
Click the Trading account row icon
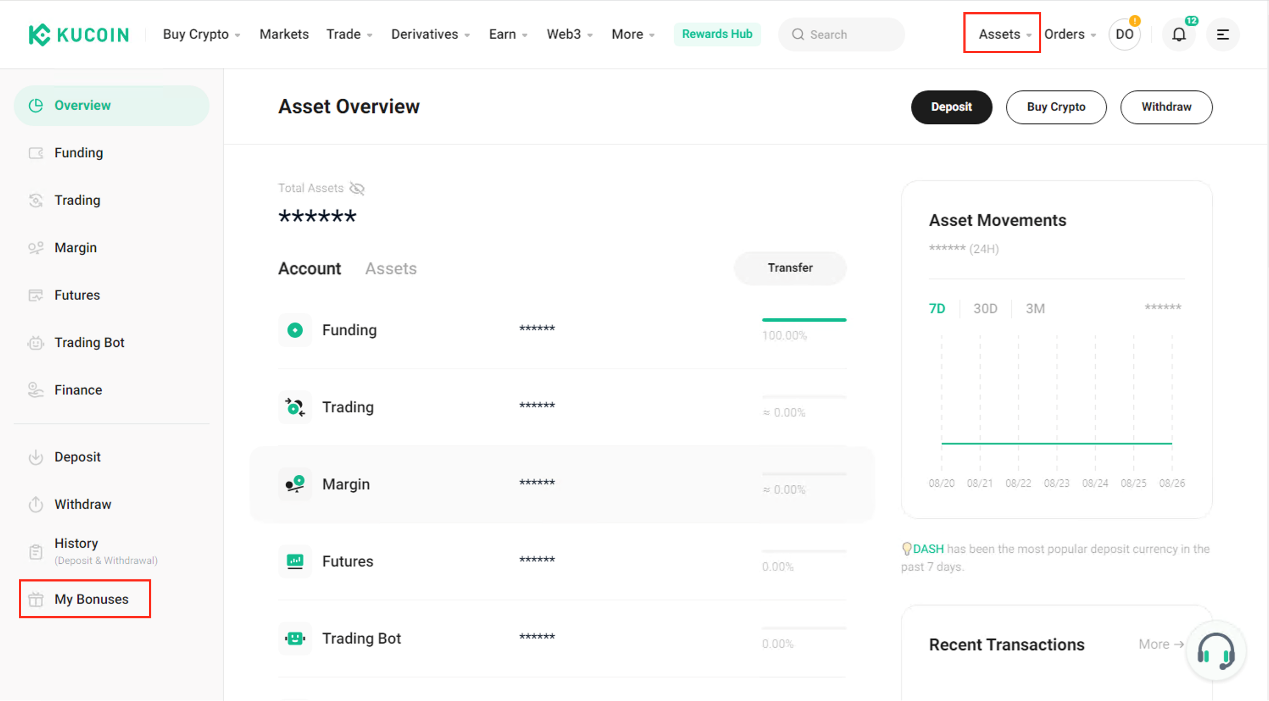(x=295, y=407)
